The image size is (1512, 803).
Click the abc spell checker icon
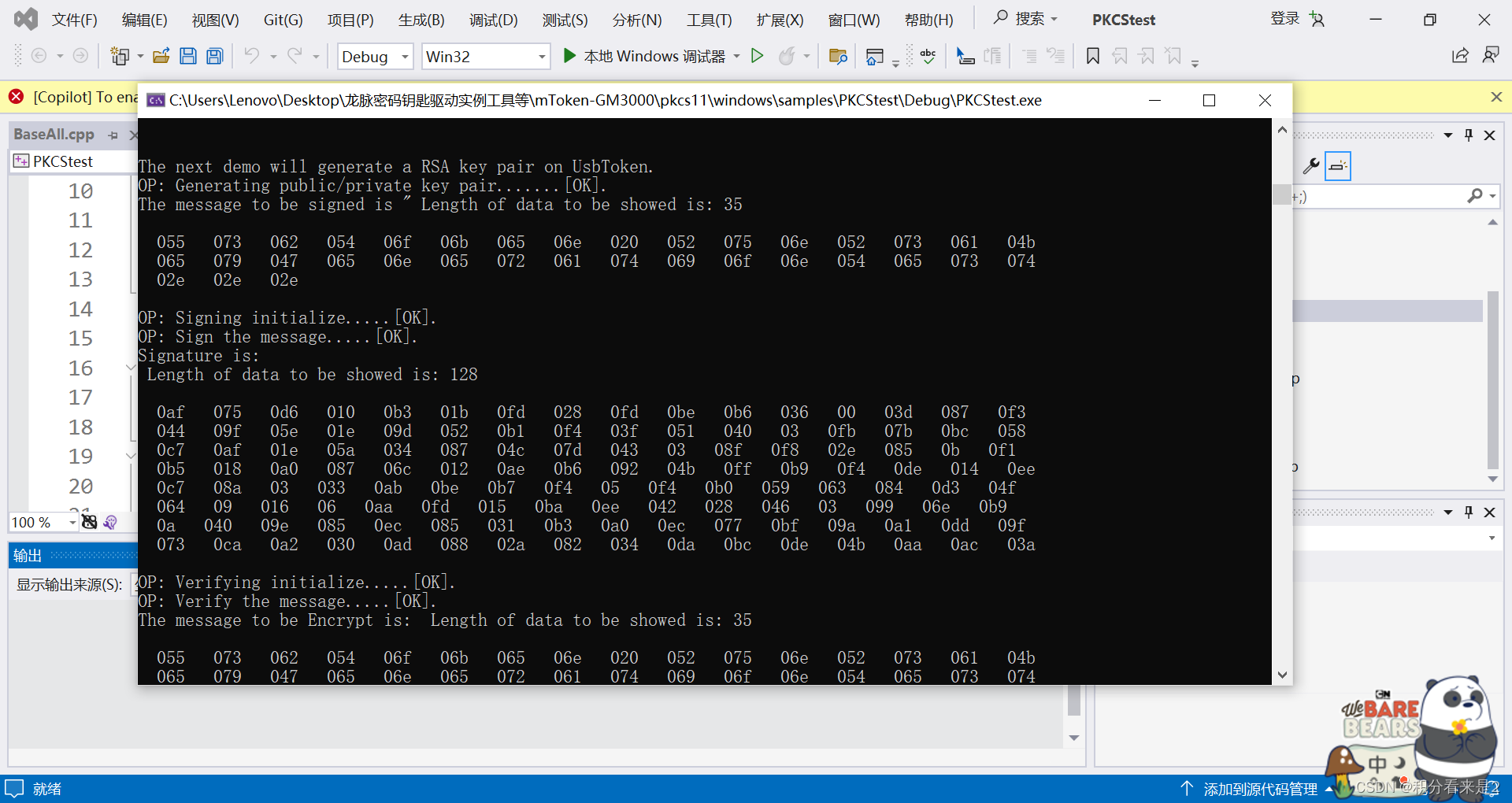click(928, 56)
